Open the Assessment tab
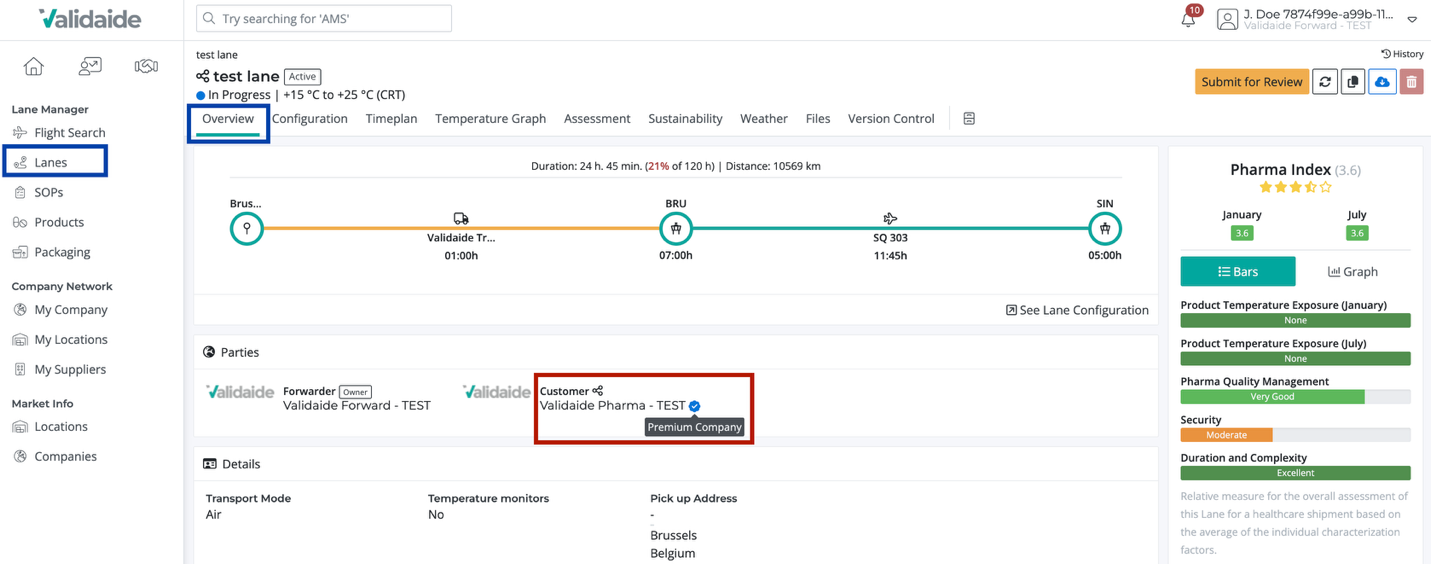 click(x=597, y=118)
